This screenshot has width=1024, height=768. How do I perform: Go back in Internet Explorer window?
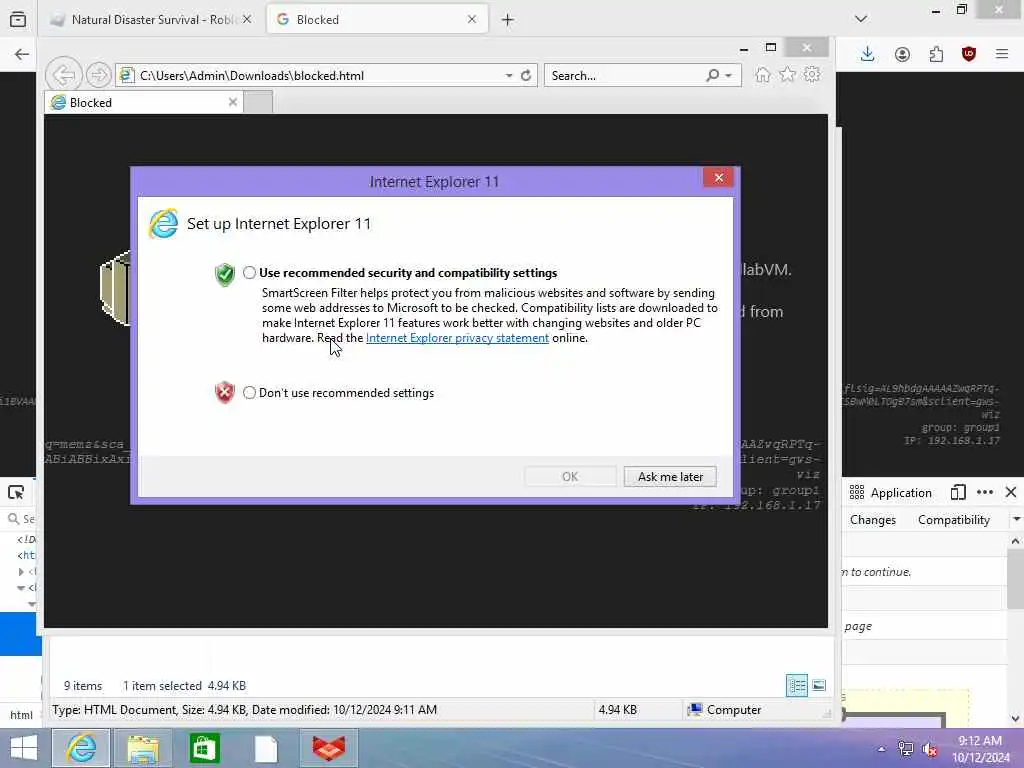64,75
